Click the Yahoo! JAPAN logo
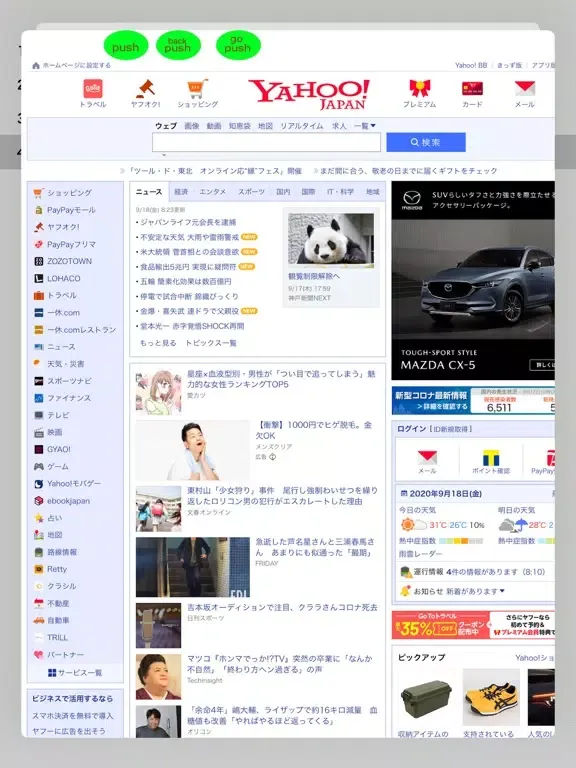576x768 pixels. (310, 94)
